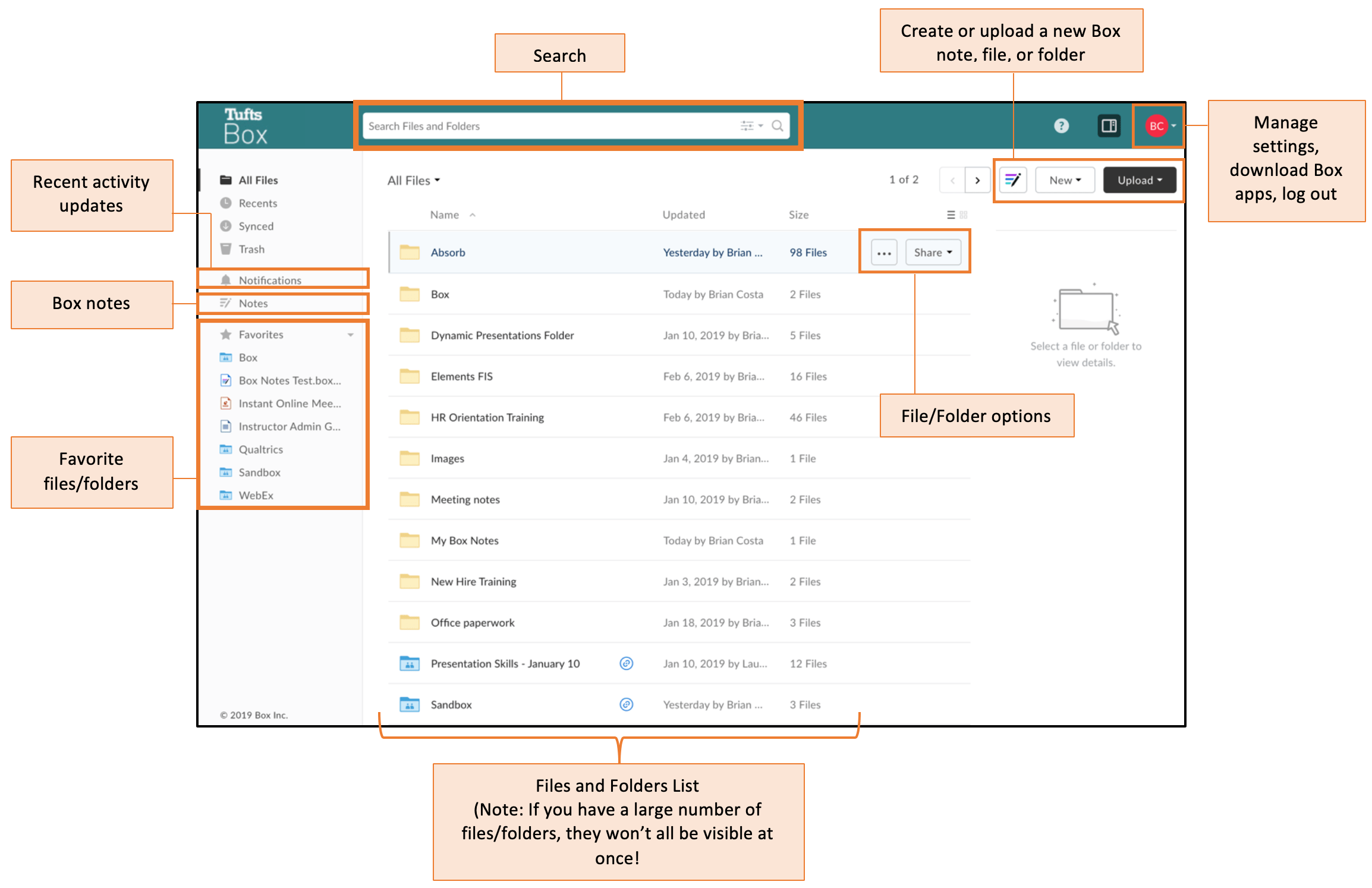Select Recents in the sidebar
The image size is (1372, 888).
(x=257, y=203)
